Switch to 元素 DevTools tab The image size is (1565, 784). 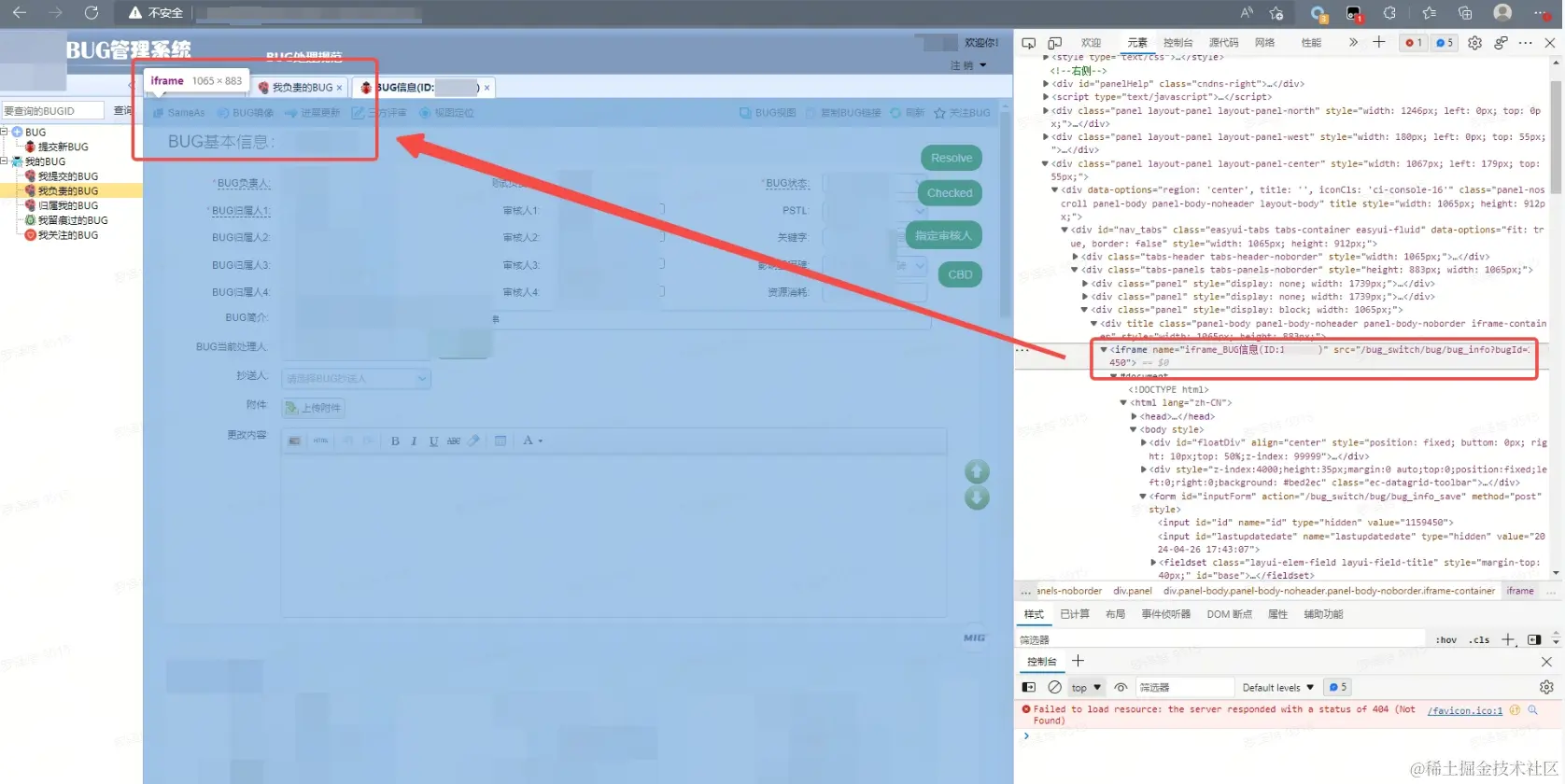1137,43
